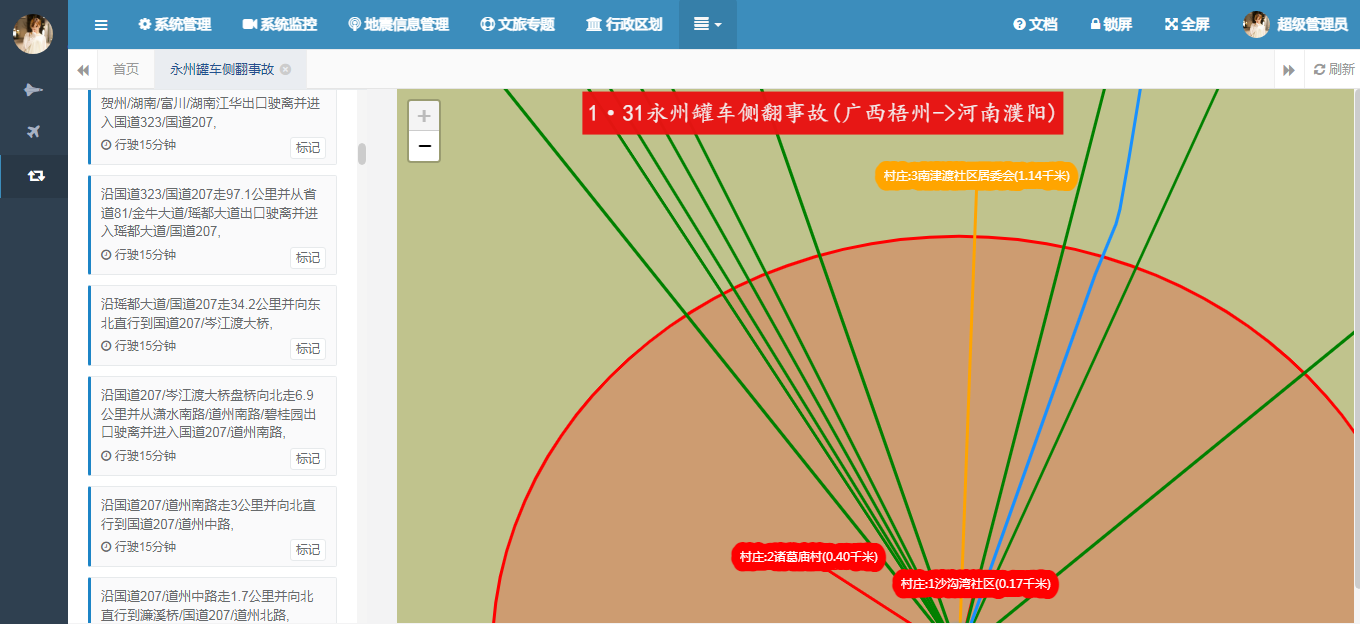The width and height of the screenshot is (1360, 624).
Task: Zoom in the map with plus button
Action: [424, 116]
